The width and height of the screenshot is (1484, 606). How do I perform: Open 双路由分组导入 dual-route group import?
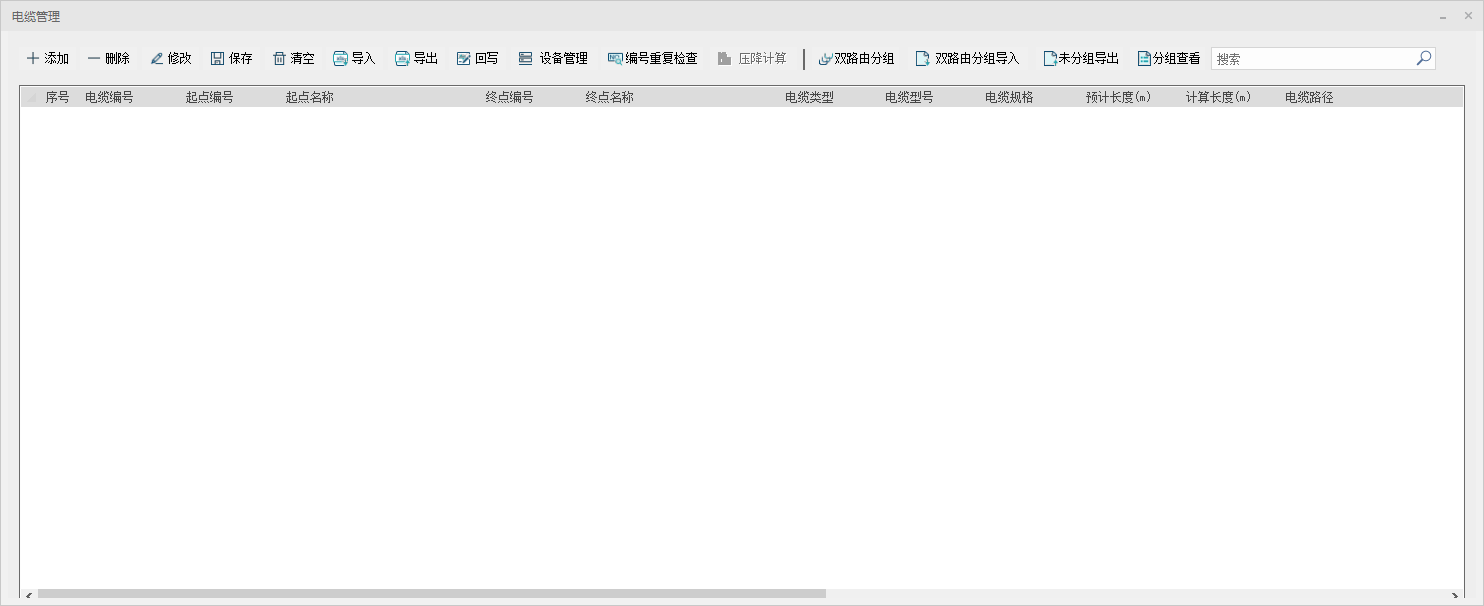tap(968, 59)
